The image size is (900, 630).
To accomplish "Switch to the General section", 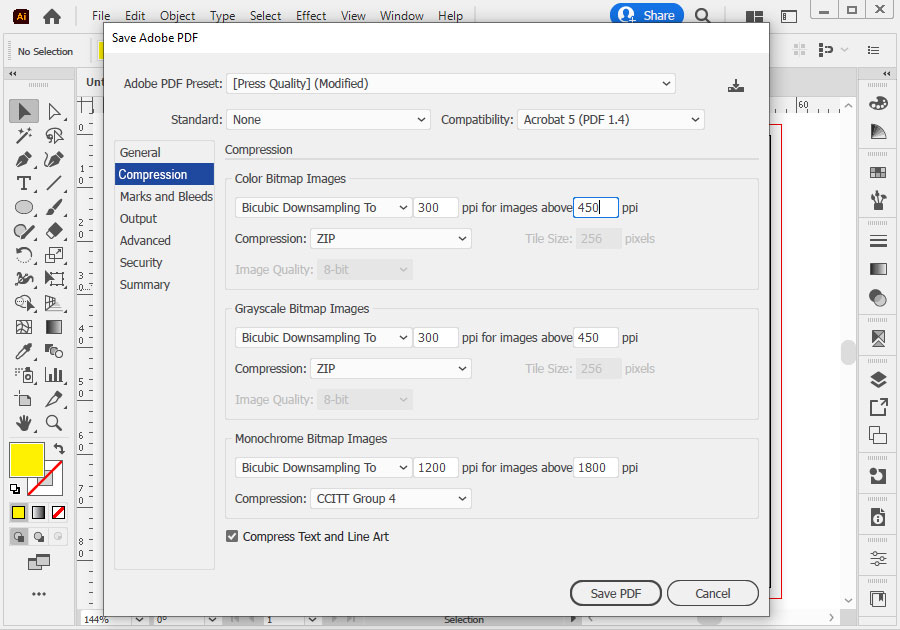I will pyautogui.click(x=164, y=153).
